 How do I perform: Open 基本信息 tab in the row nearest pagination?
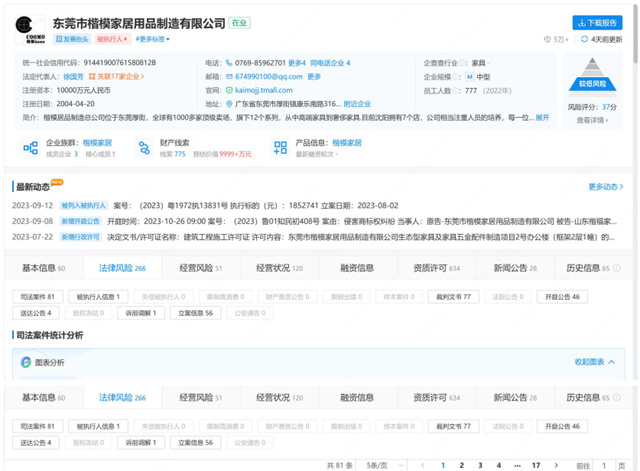coord(44,397)
